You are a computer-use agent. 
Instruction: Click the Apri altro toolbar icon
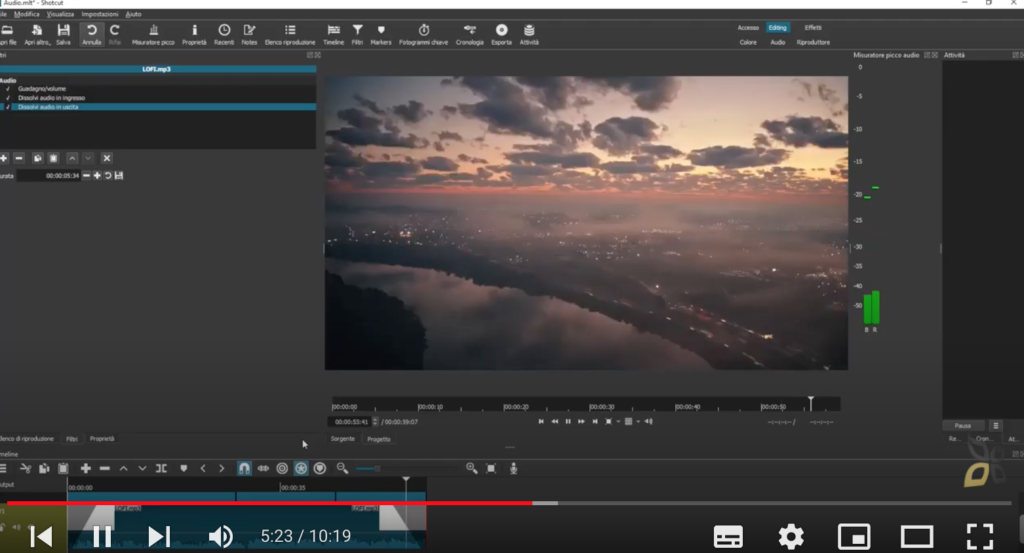click(x=37, y=35)
